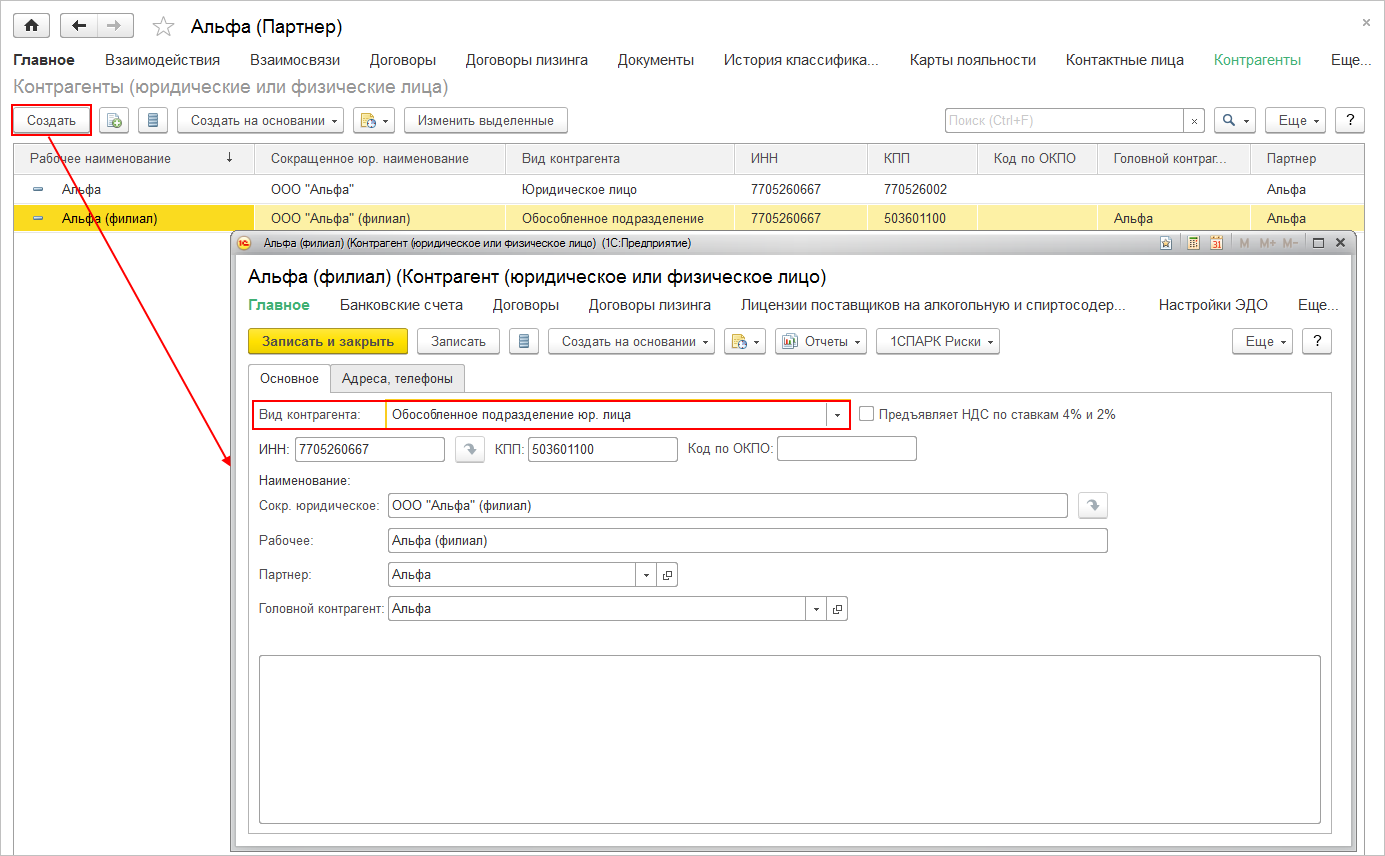Click the Создать button

[x=51, y=121]
